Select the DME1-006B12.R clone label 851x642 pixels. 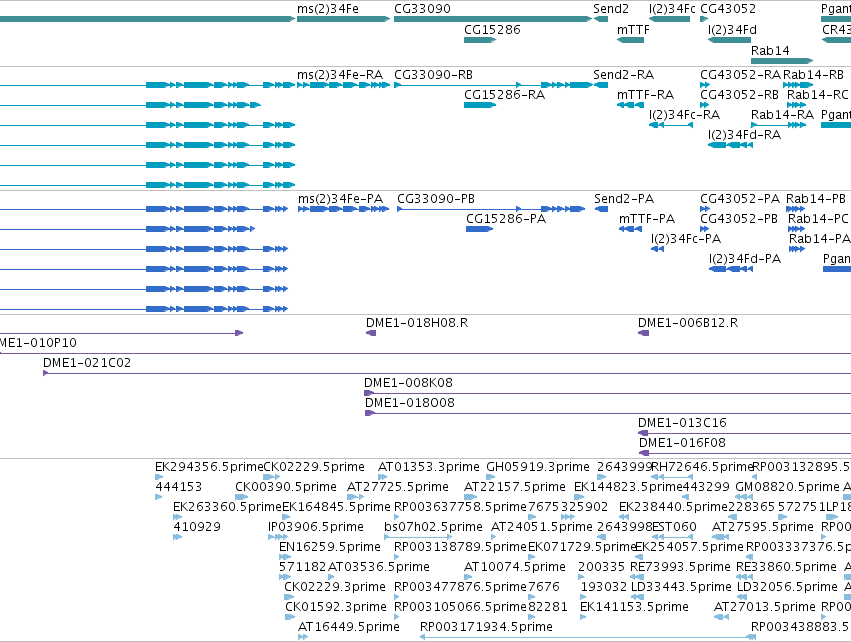tap(688, 323)
